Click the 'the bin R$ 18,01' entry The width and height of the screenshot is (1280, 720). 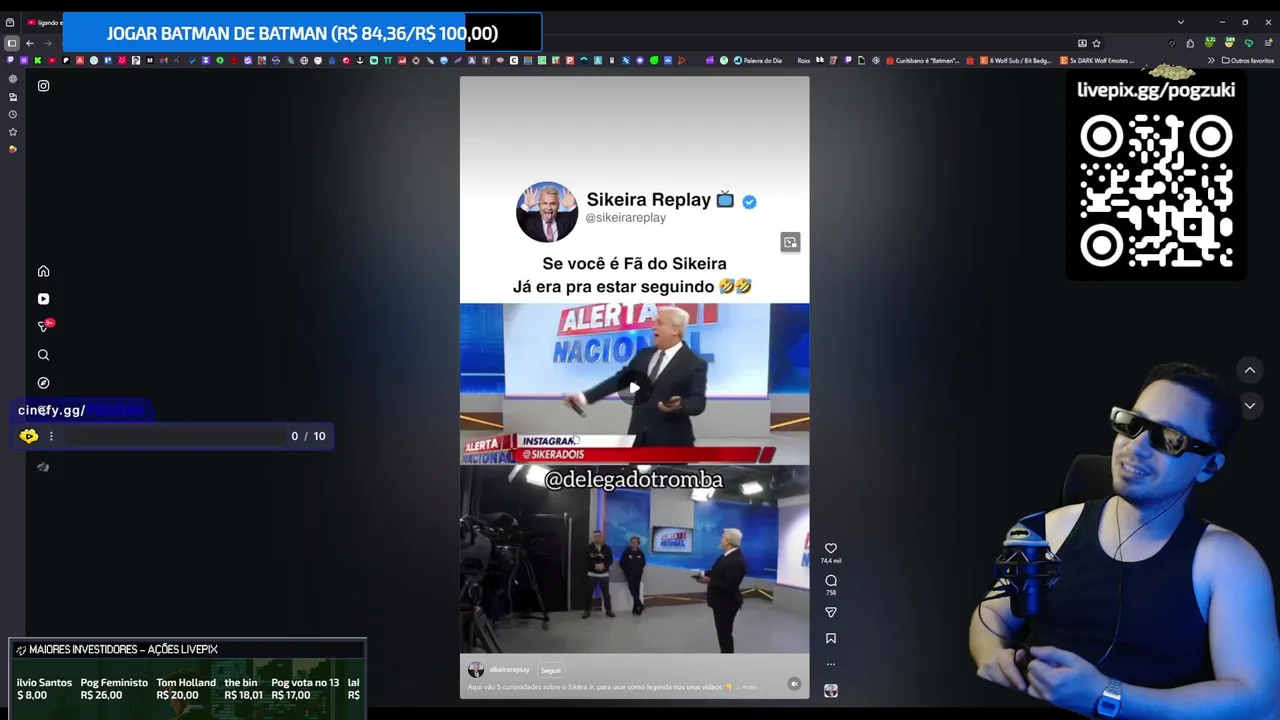pyautogui.click(x=243, y=689)
